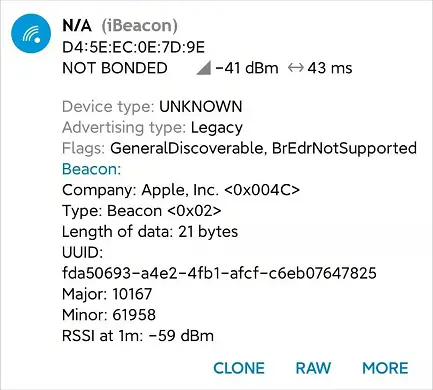Click the Company Apple, Inc. line
Image resolution: width=433 pixels, height=390 pixels.
click(181, 190)
